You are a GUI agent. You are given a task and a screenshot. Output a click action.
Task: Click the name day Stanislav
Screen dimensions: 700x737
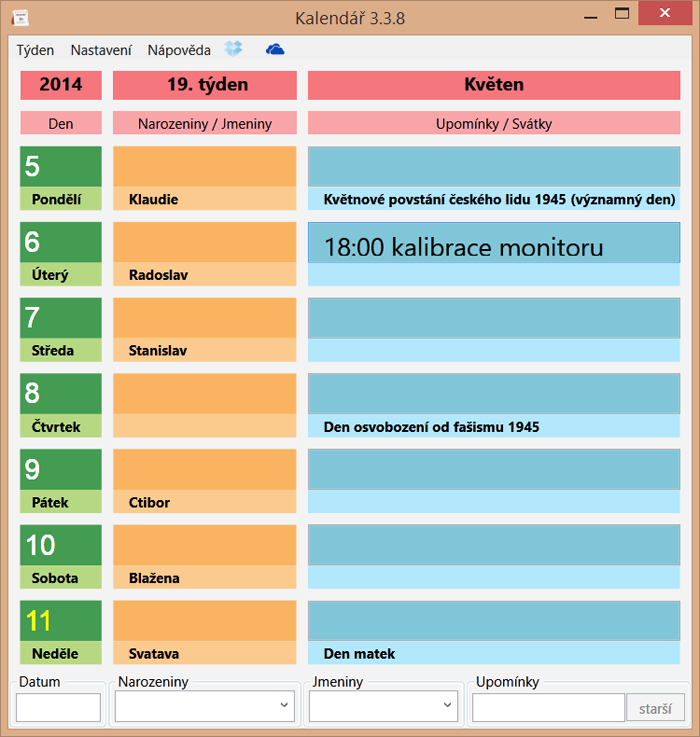point(158,351)
